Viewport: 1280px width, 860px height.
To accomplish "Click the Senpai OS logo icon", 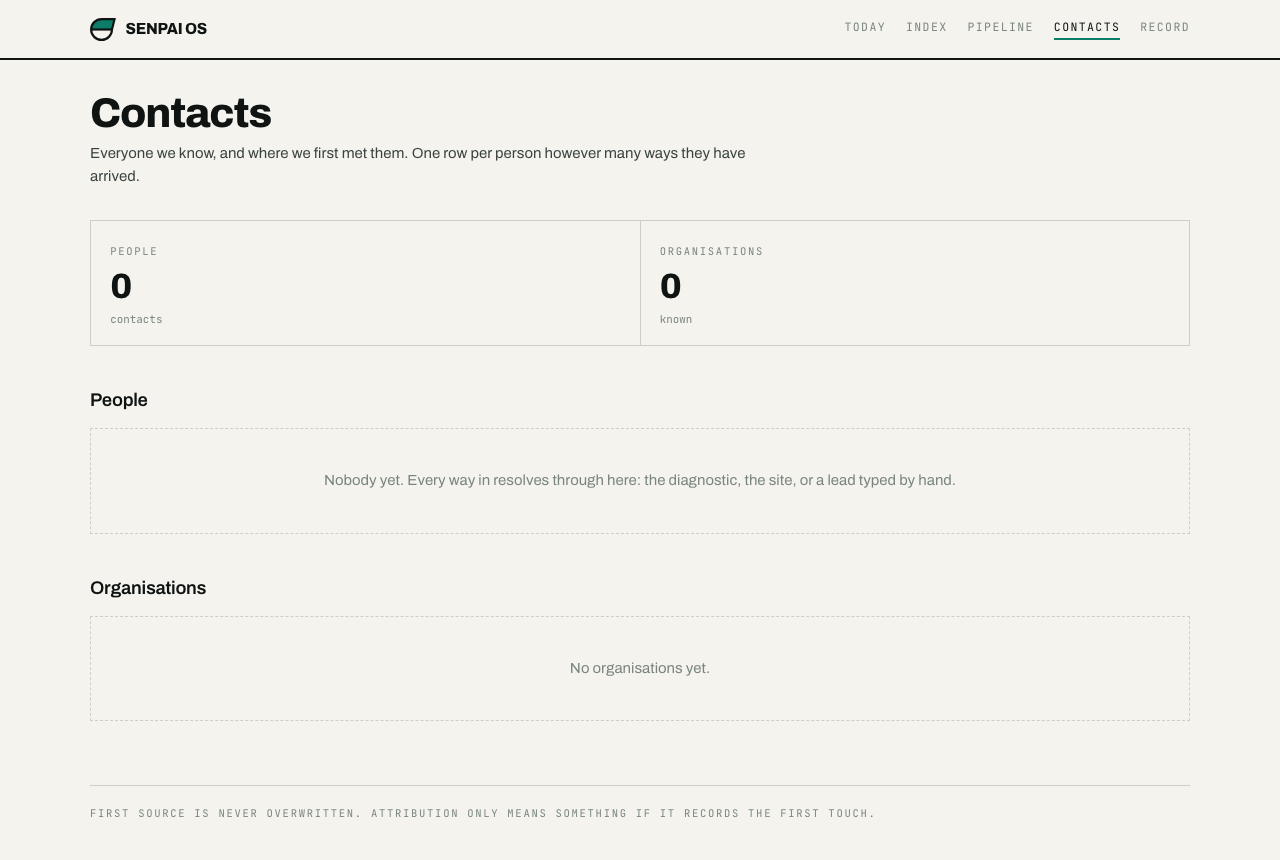I will click(x=103, y=29).
